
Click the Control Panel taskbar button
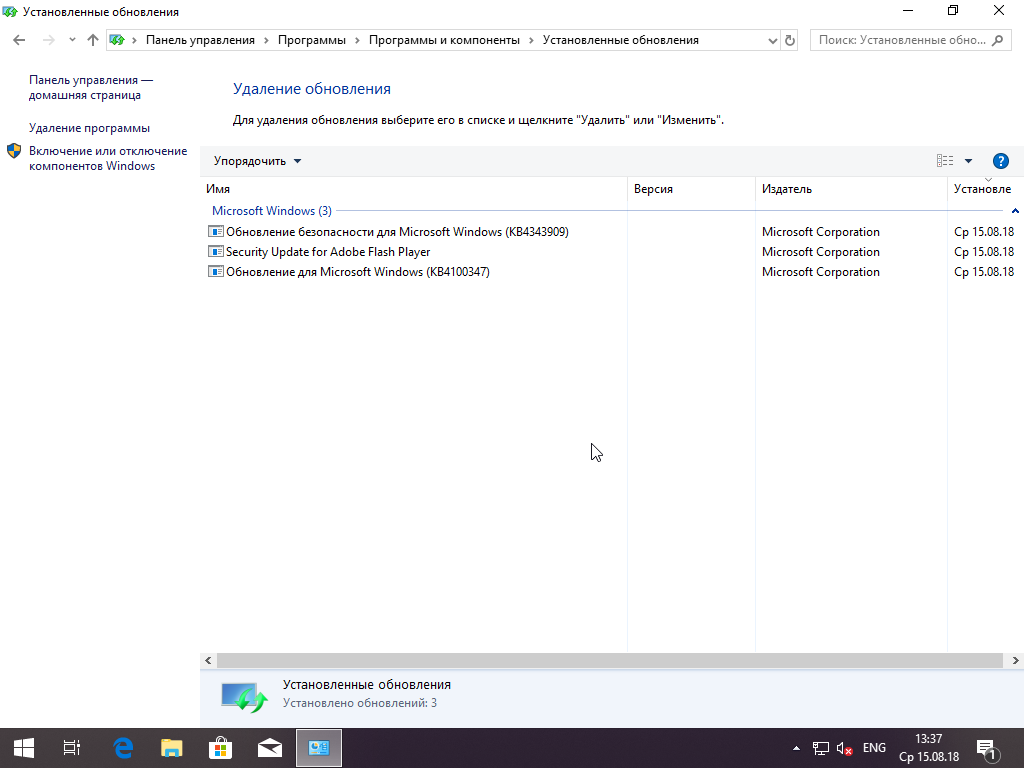pyautogui.click(x=319, y=748)
